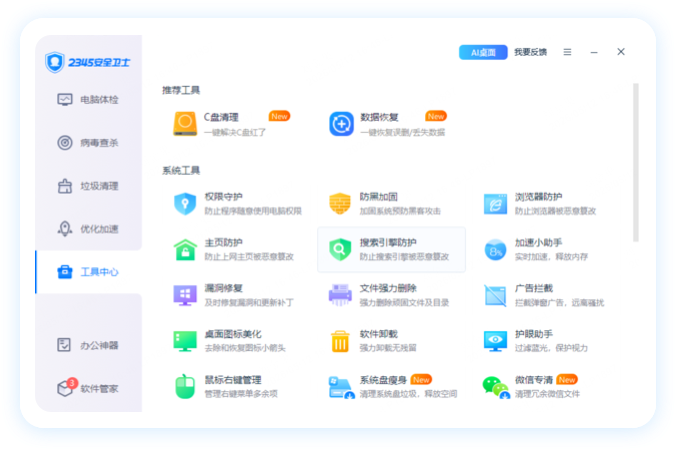Image resolution: width=676 pixels, height=450 pixels.
Task: Click the 系统工具 section heading
Action: pyautogui.click(x=181, y=170)
